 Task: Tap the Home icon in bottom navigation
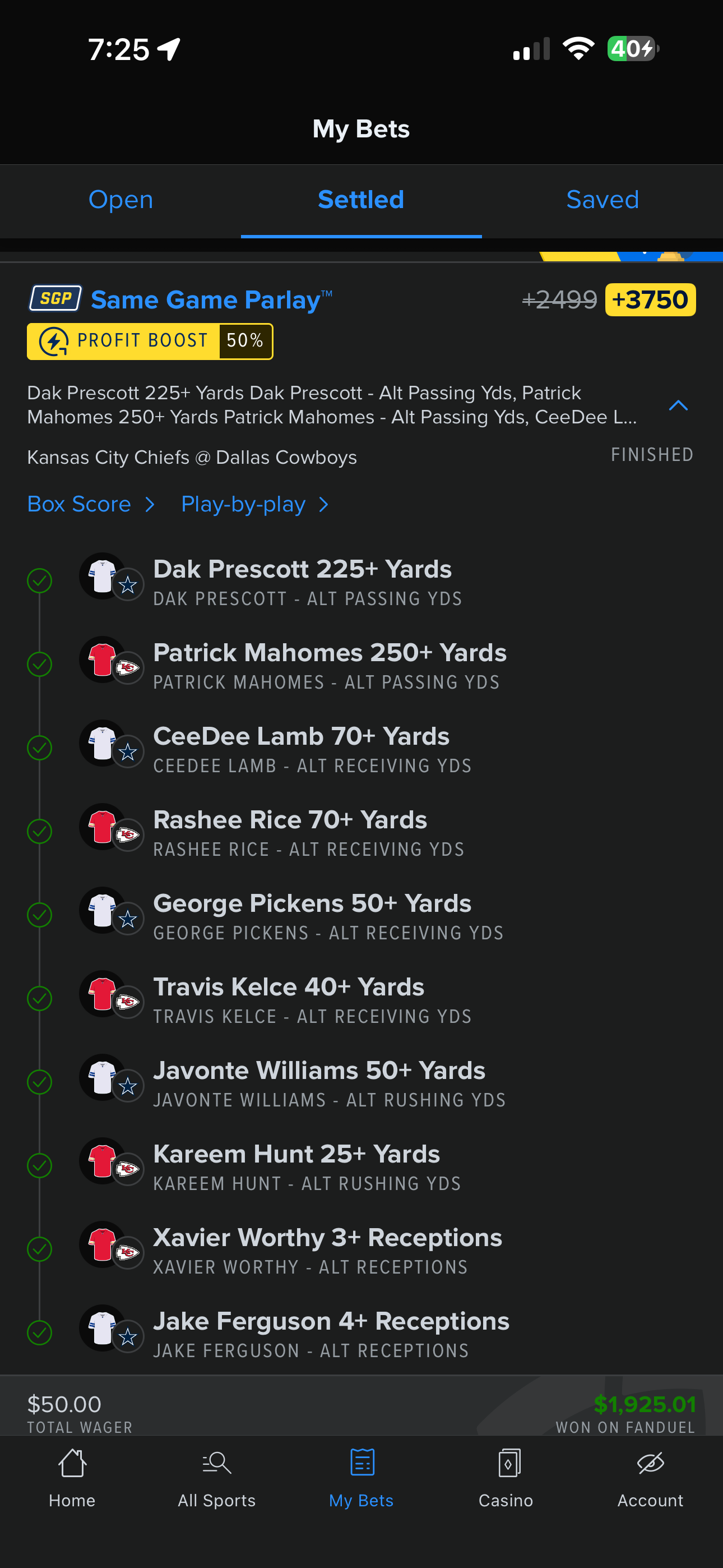click(72, 1463)
